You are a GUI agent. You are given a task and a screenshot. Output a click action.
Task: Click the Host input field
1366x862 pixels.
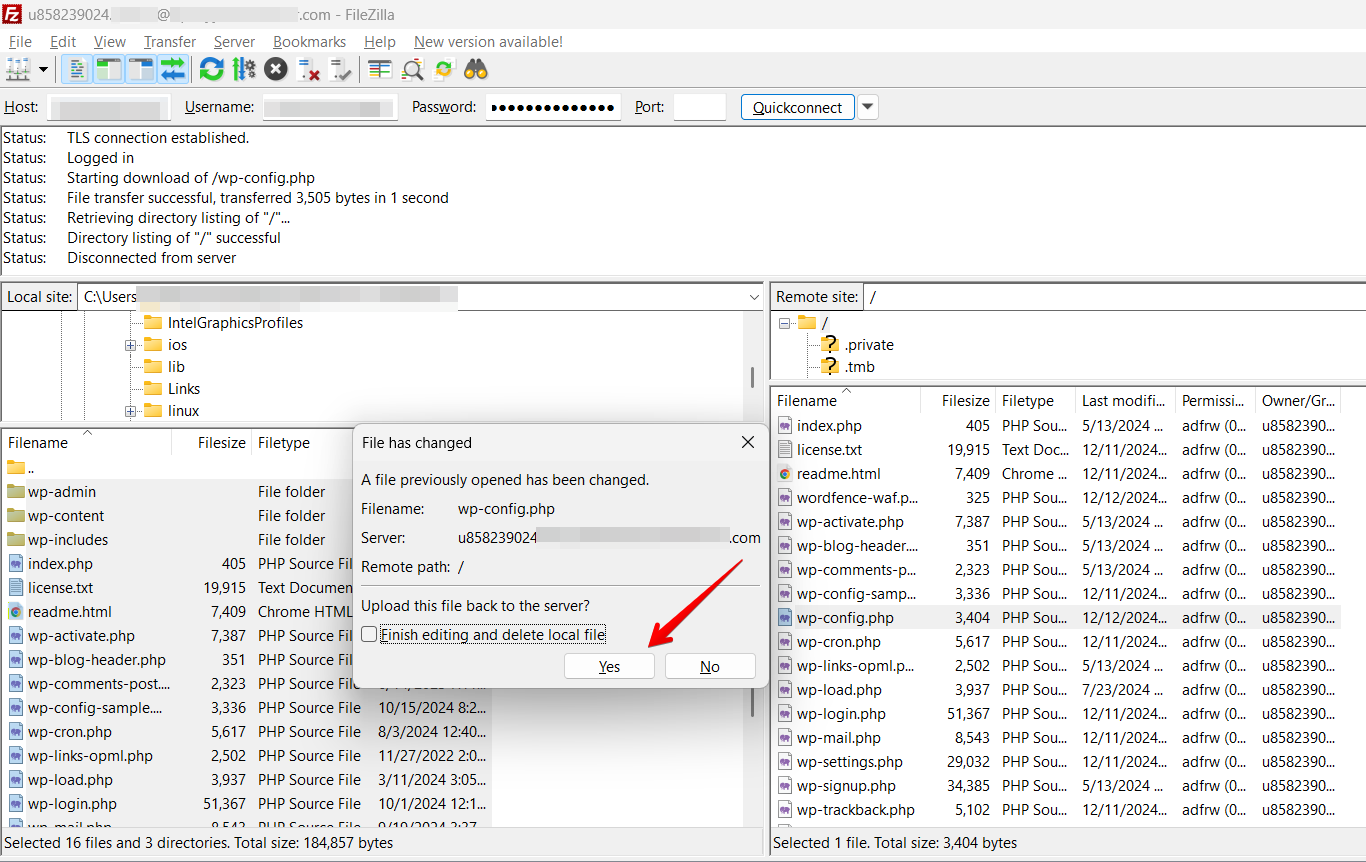point(108,107)
